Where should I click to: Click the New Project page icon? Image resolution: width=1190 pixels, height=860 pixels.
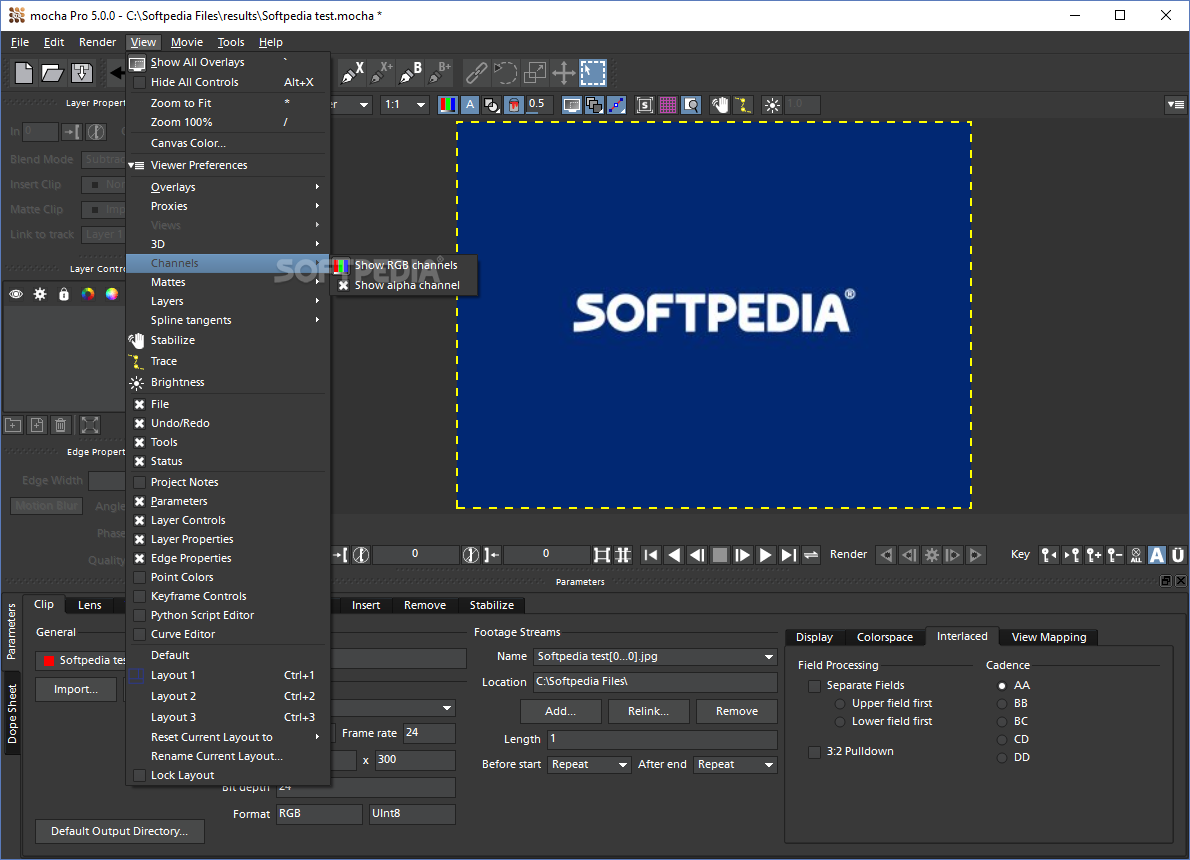24,73
